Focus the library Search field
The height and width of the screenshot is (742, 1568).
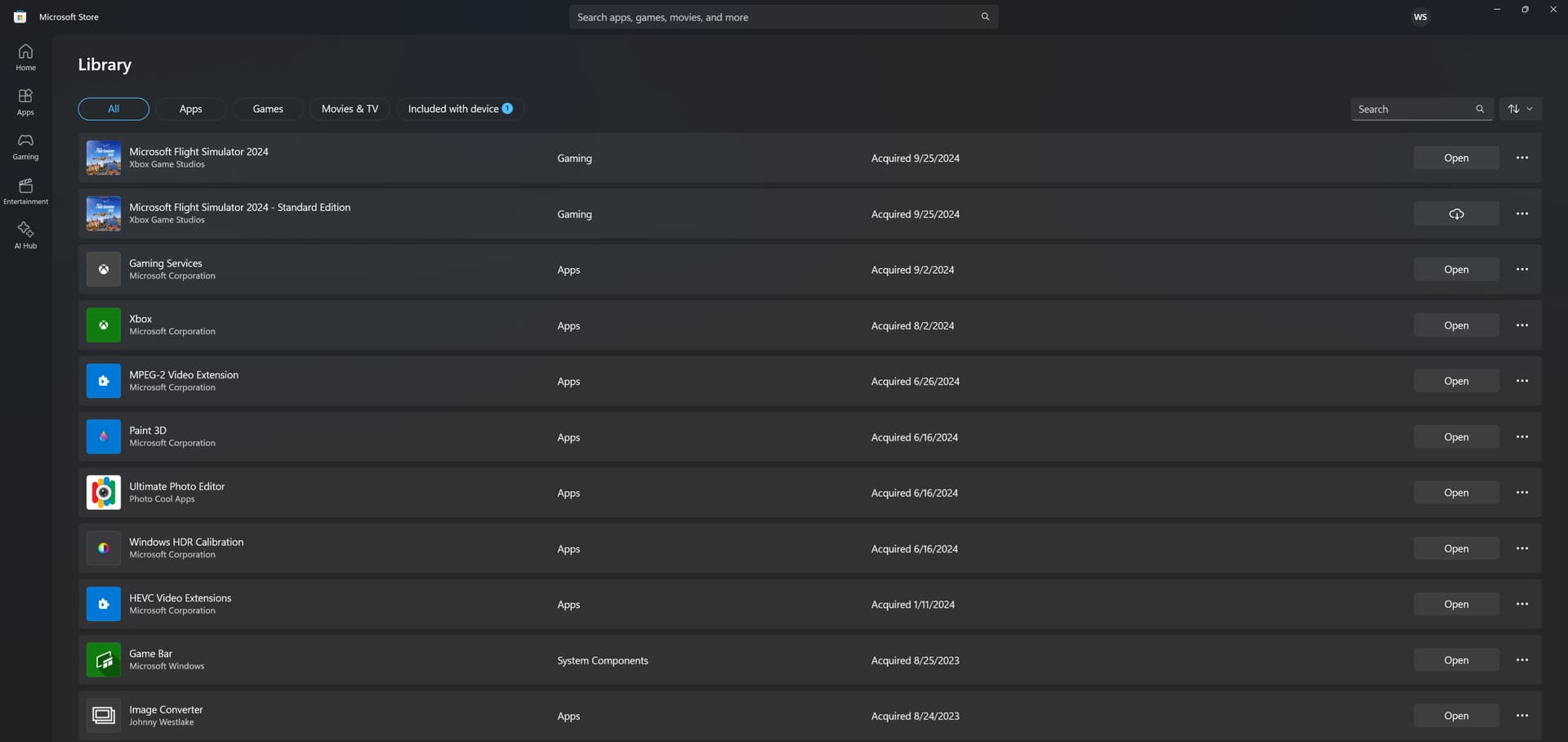click(1422, 109)
